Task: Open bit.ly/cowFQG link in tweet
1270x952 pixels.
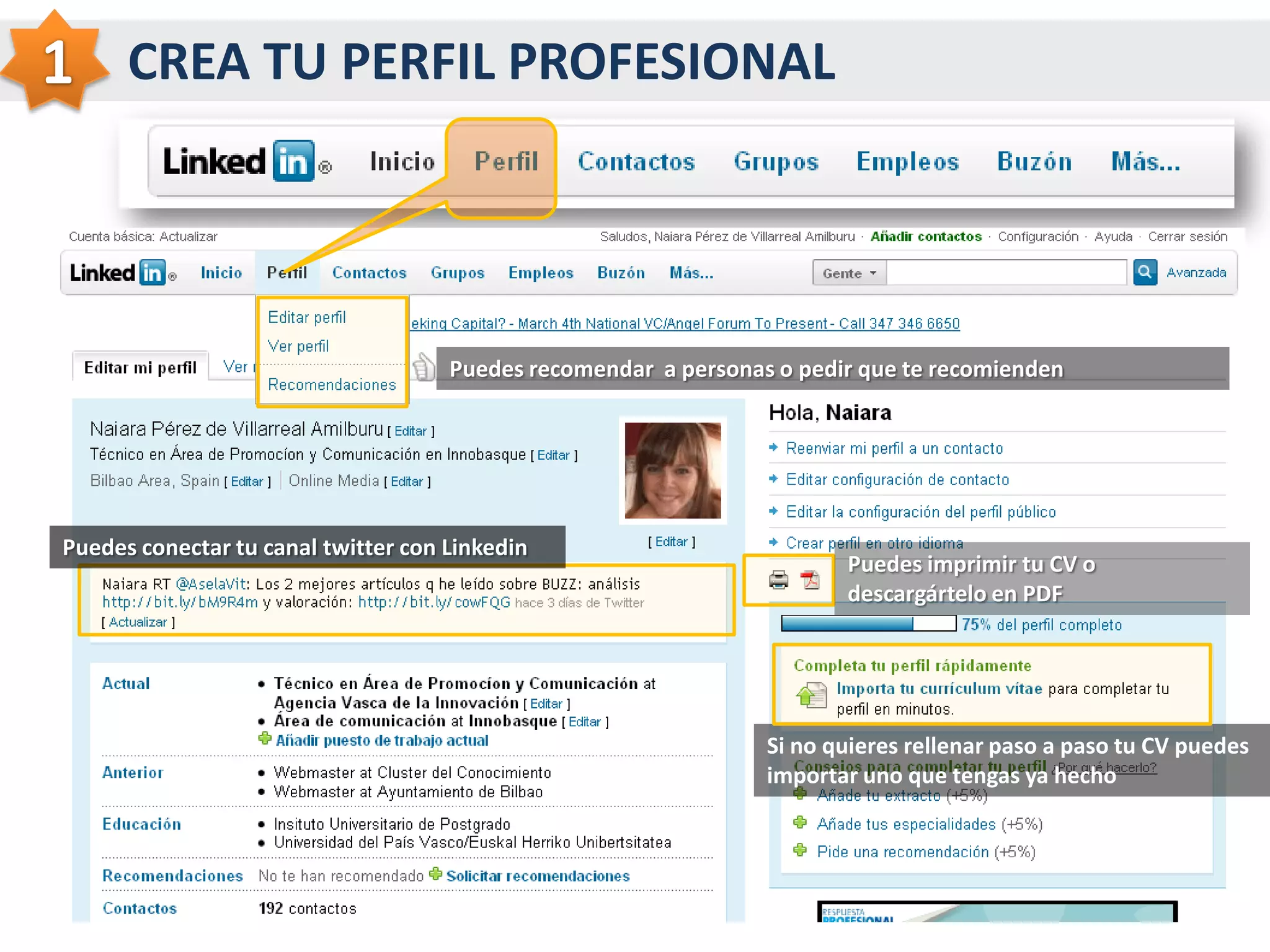Action: tap(434, 602)
